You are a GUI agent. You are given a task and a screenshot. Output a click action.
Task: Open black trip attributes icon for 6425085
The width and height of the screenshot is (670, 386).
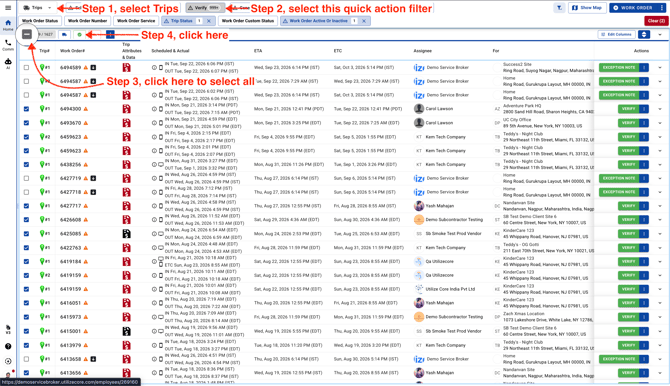pyautogui.click(x=126, y=233)
